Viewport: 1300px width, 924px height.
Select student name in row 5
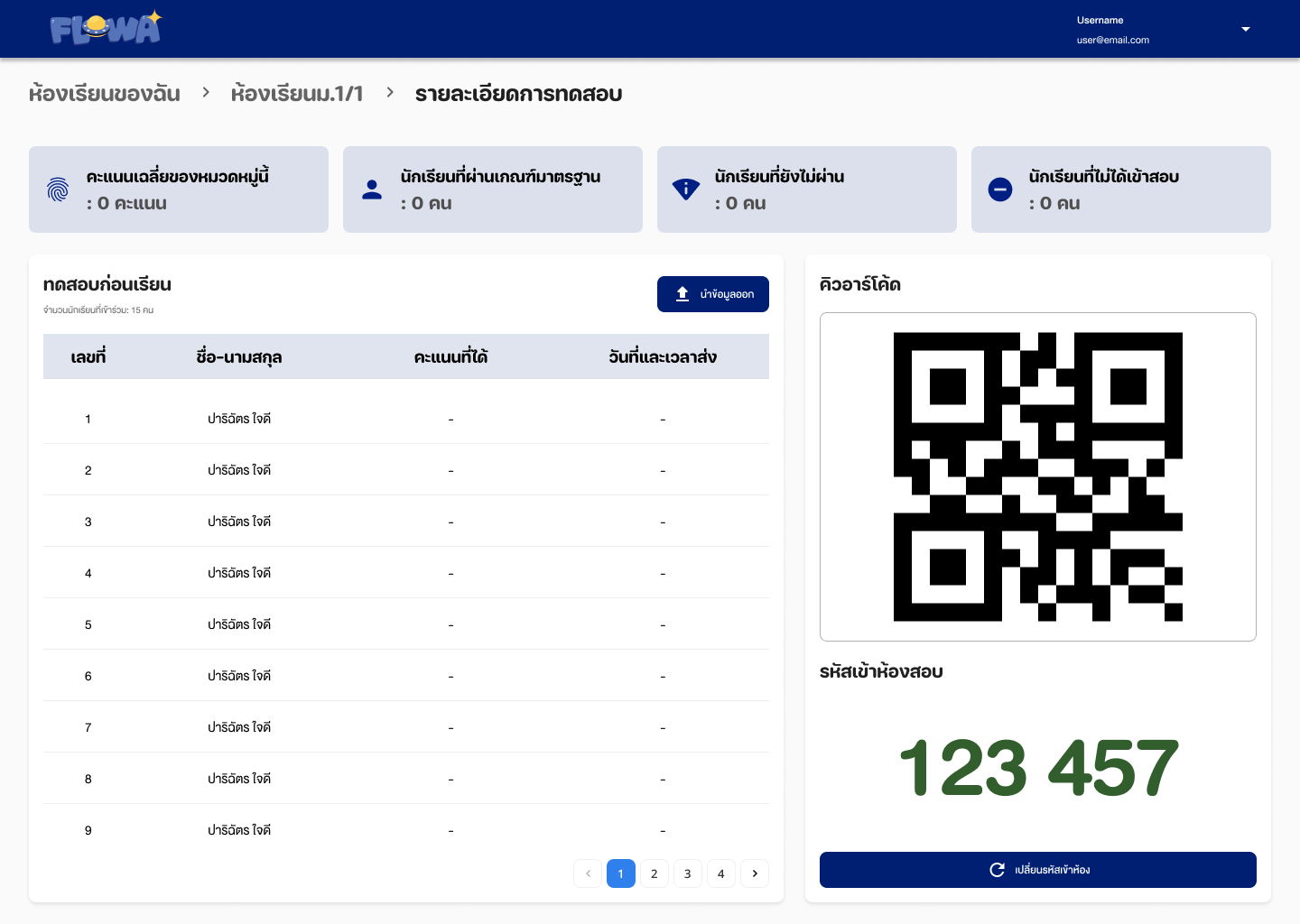pyautogui.click(x=239, y=624)
